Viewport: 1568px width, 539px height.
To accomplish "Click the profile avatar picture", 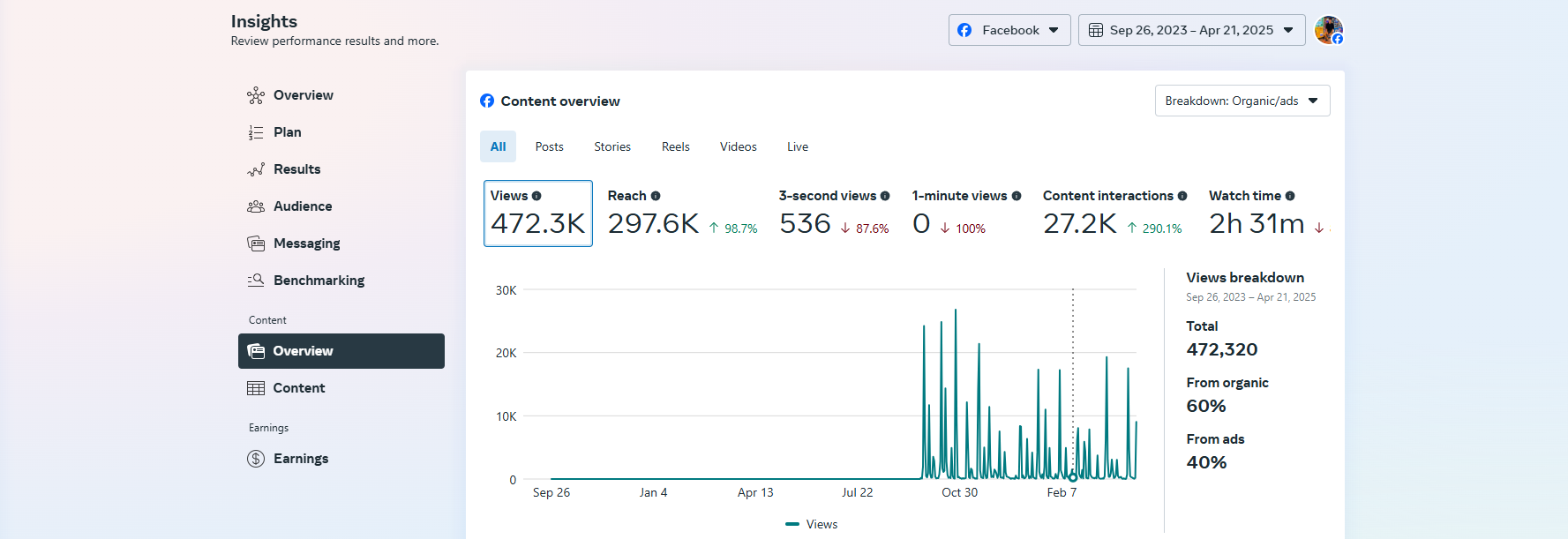I will 1328,30.
